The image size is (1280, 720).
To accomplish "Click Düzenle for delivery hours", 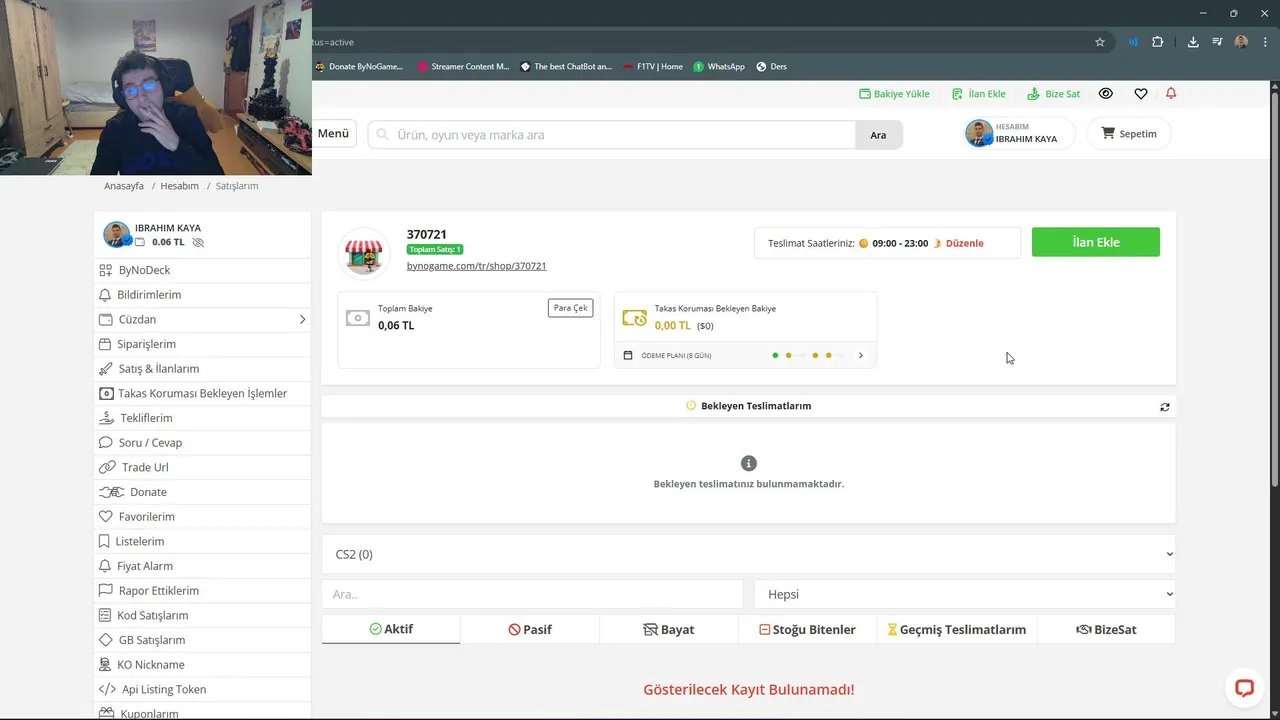I will (964, 243).
